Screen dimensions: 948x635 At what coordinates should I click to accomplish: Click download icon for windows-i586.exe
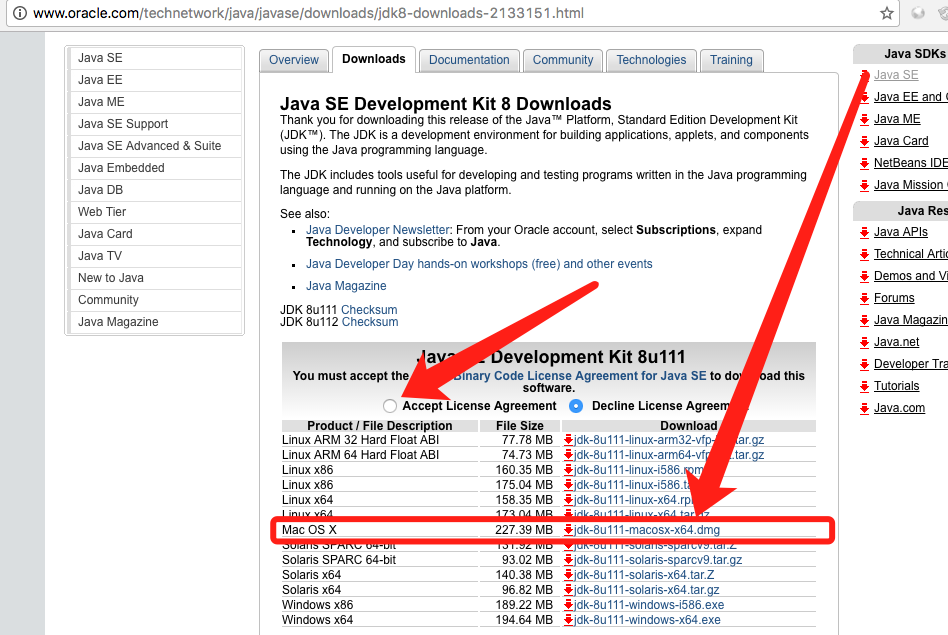pos(568,605)
